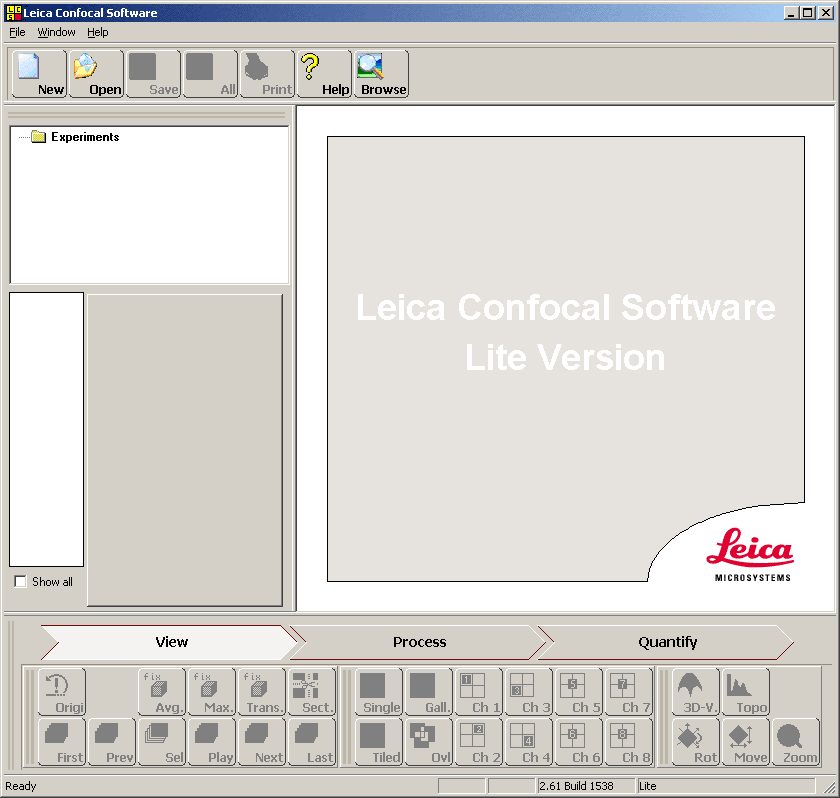Enable Ovl overlay display

point(429,742)
